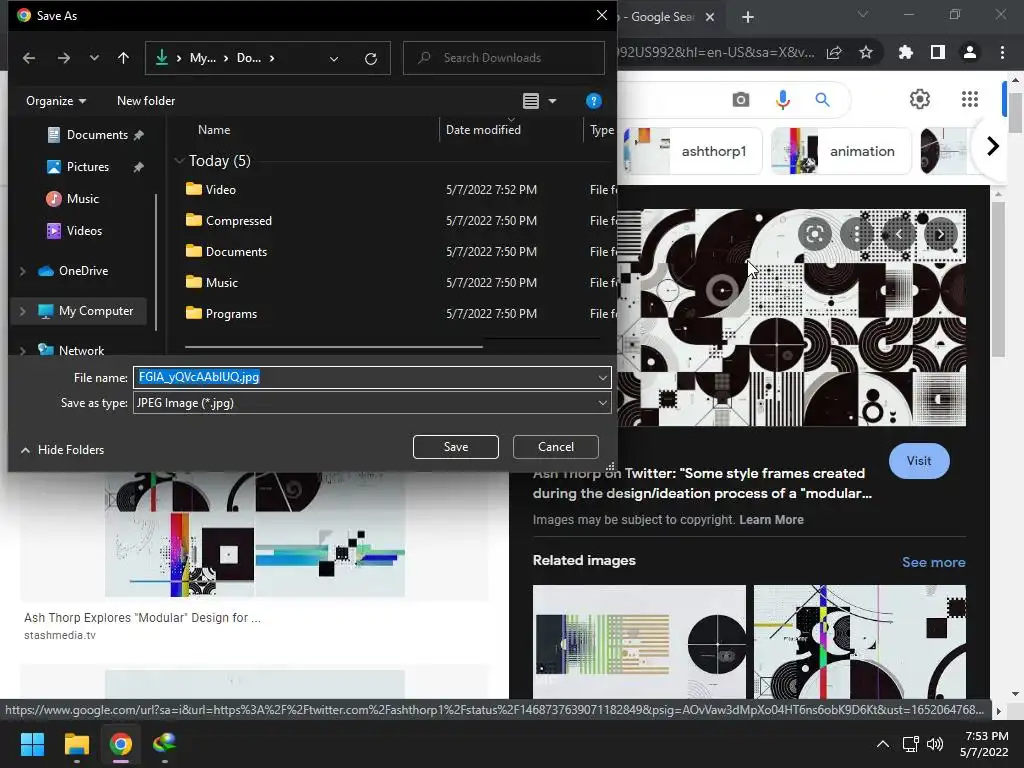The height and width of the screenshot is (768, 1024).
Task: Open Save As dialog help
Action: point(593,101)
